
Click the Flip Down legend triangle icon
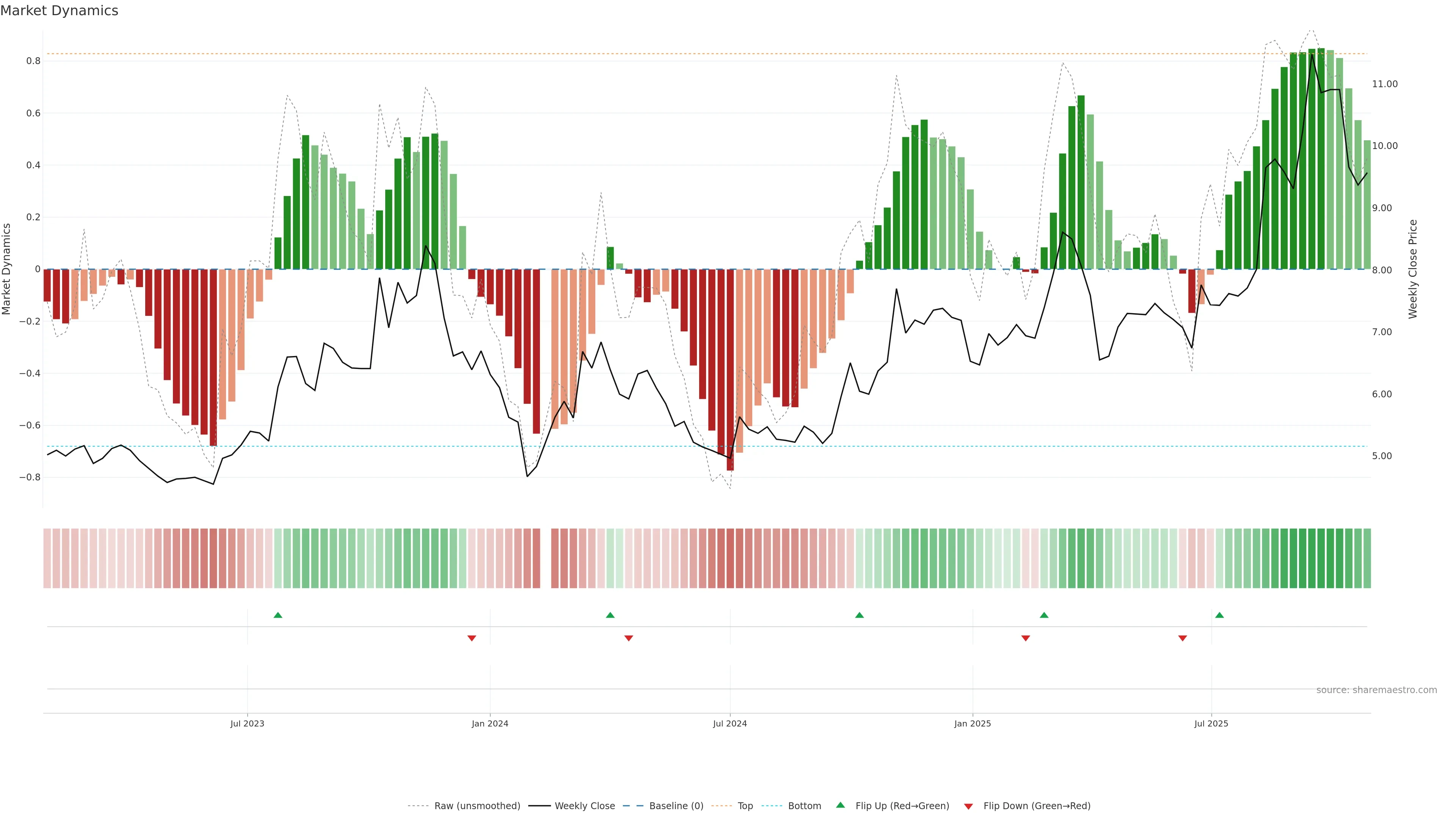point(968,806)
